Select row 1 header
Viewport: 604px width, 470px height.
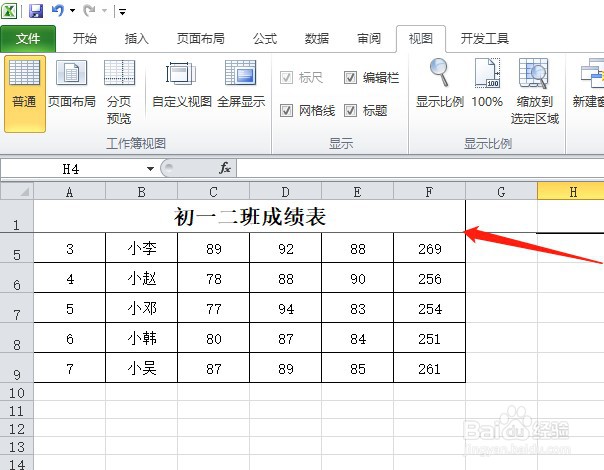coord(17,216)
